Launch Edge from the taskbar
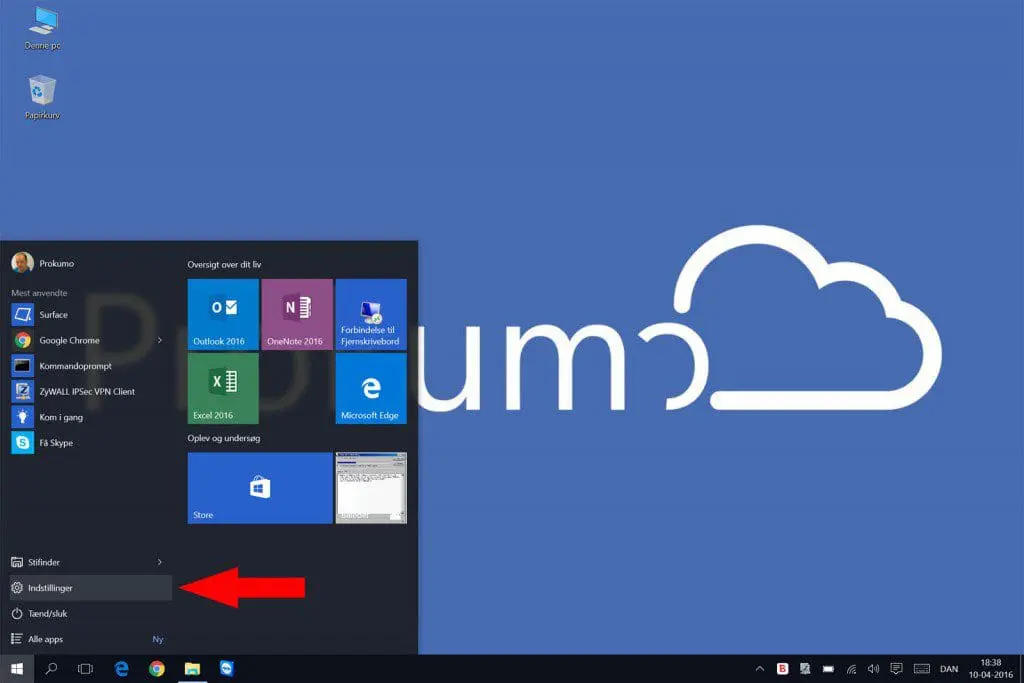The image size is (1024, 683). coord(121,669)
